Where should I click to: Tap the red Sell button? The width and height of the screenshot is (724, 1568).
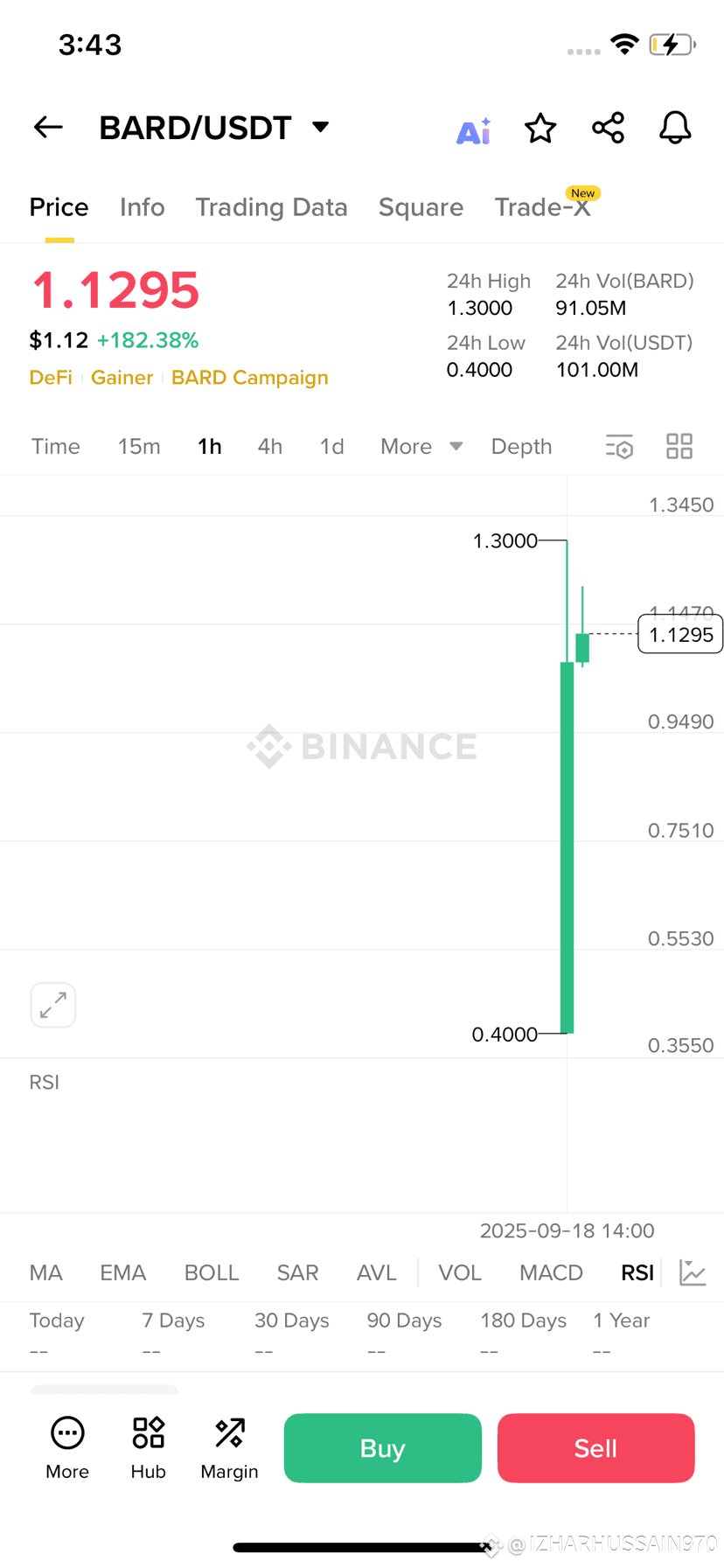click(x=596, y=1448)
